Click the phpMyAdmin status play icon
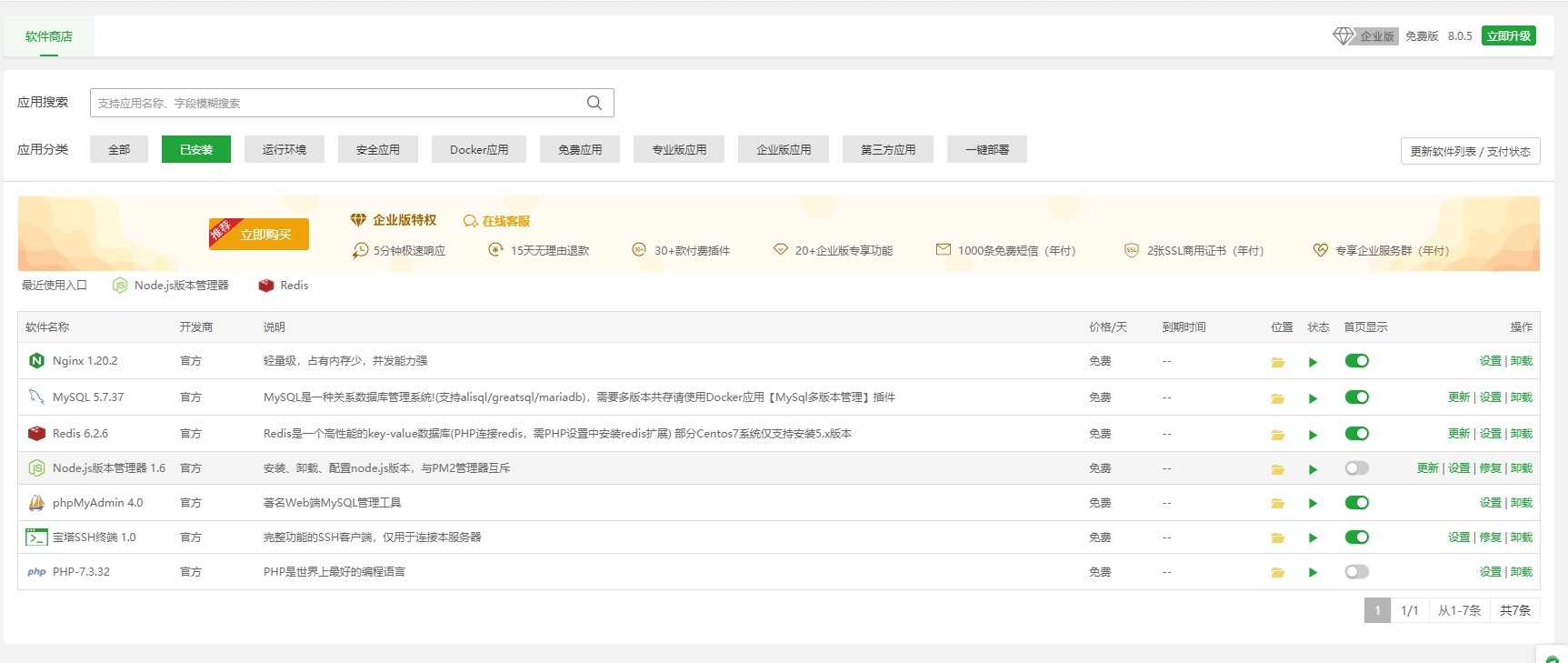 [1313, 504]
